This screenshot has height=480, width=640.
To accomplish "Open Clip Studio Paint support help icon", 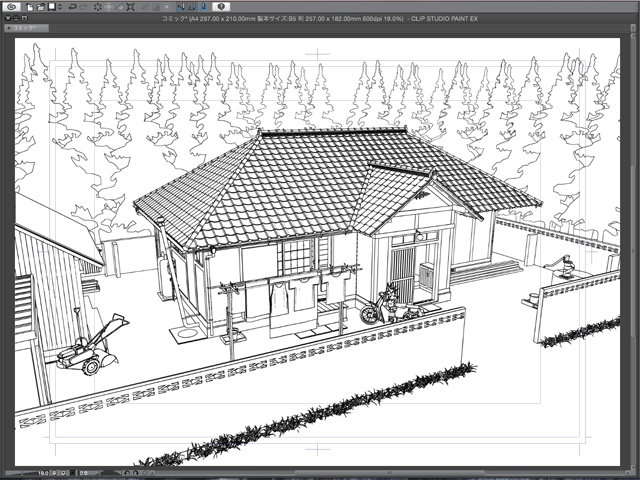I will point(221,7).
